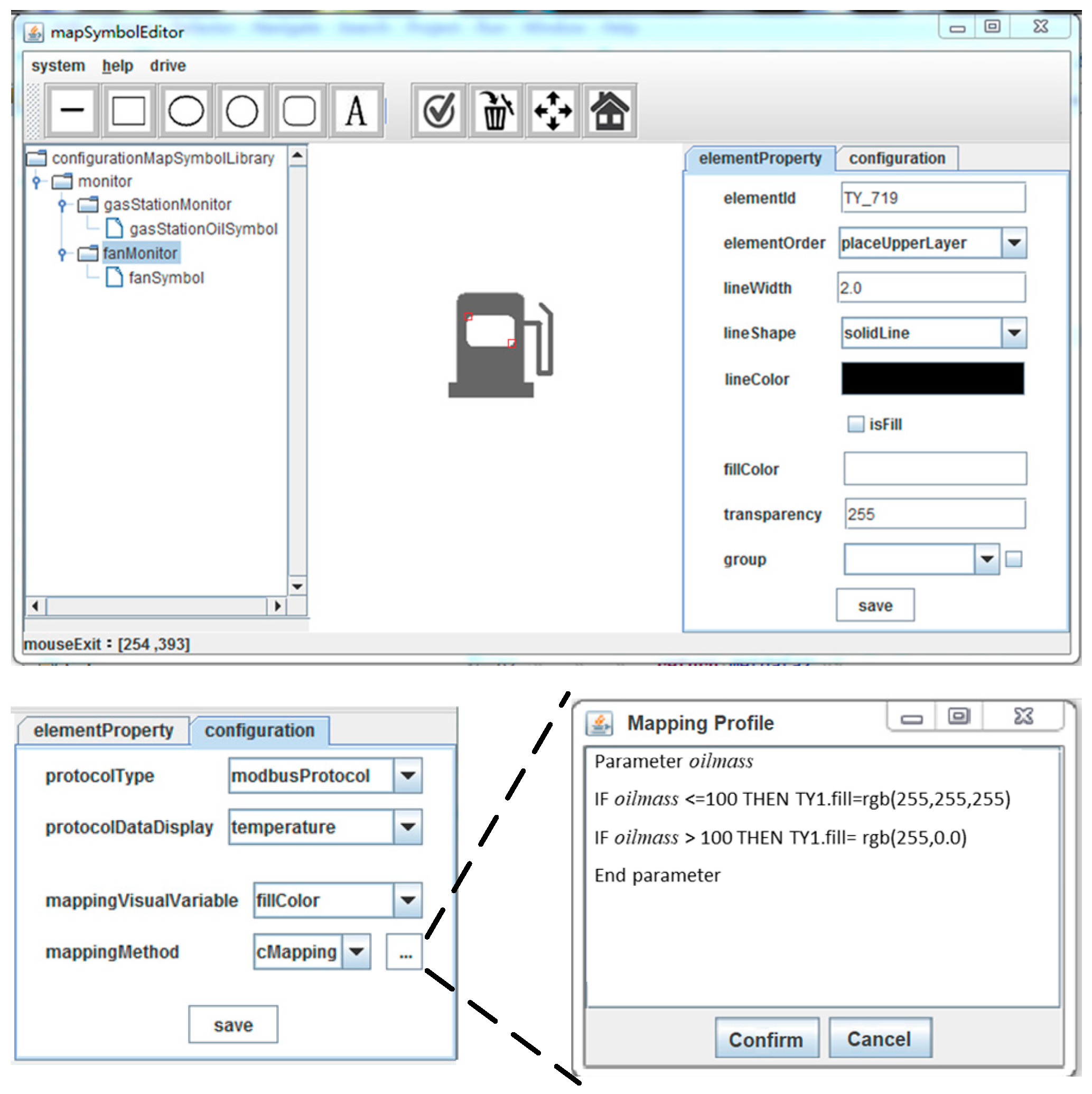Select the ellipse drawing tool
Screen dimensions: 1092x1094
click(185, 110)
